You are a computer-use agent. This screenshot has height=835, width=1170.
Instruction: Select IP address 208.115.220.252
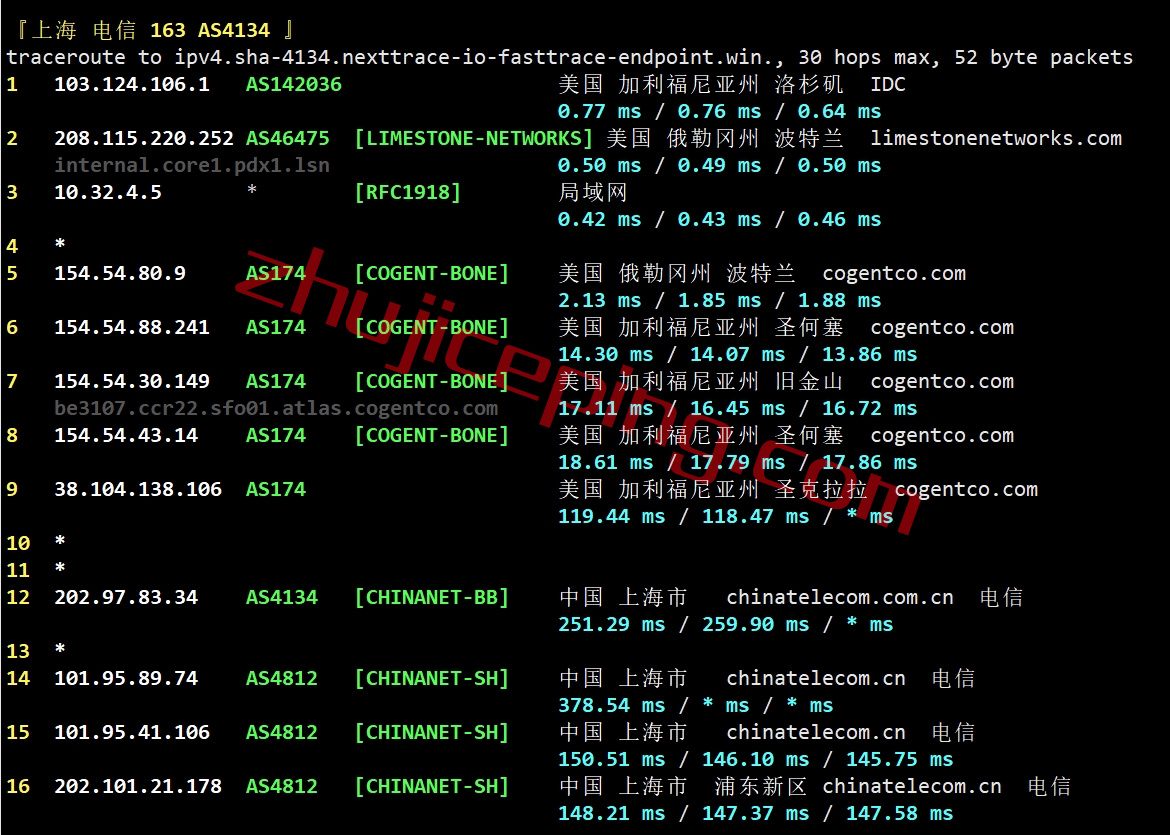(144, 138)
